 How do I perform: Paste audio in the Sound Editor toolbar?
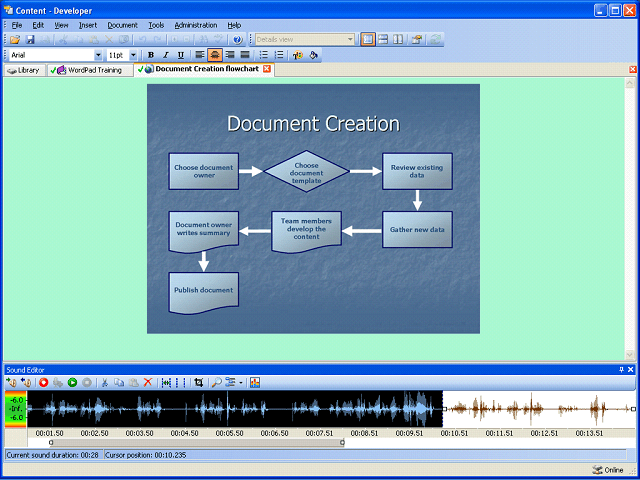tap(133, 382)
